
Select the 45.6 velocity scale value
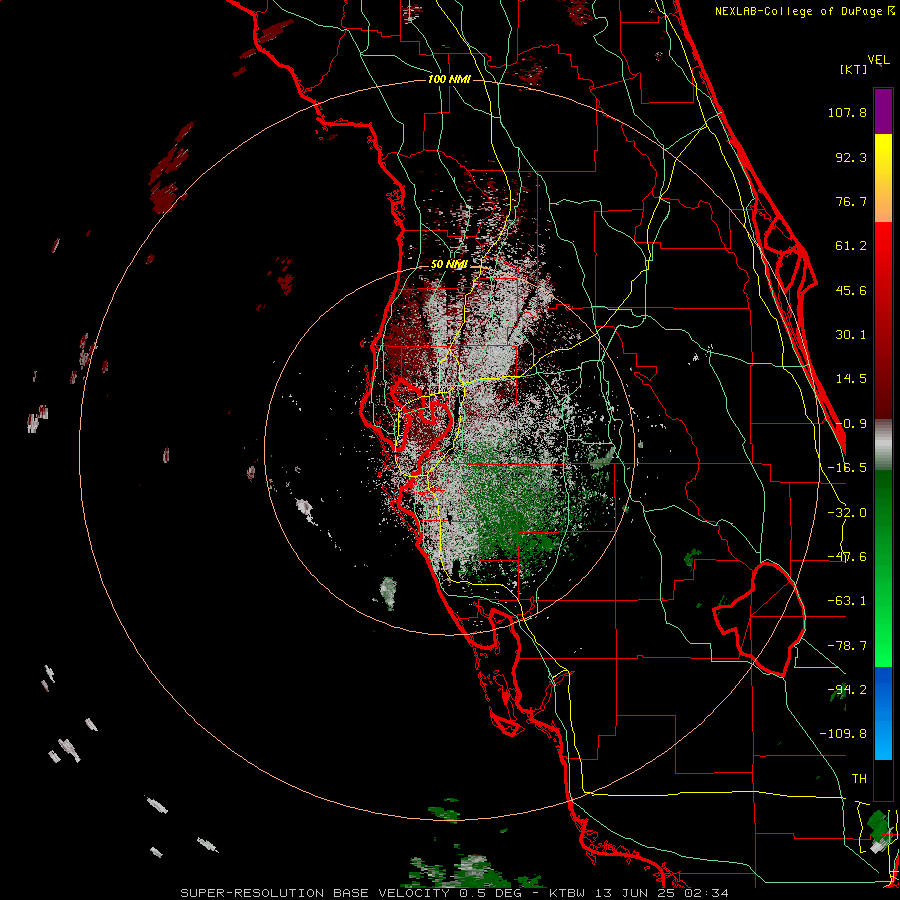point(851,290)
